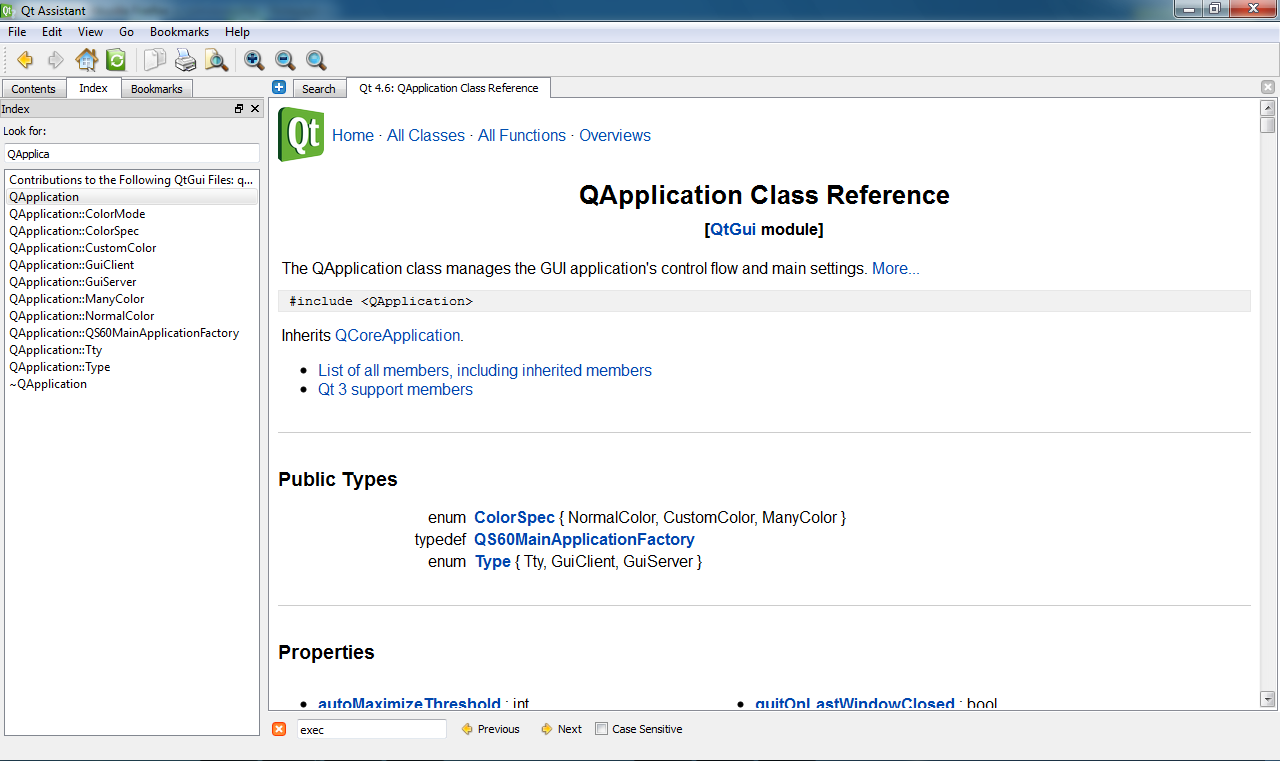
Task: Open the ColorSpec enum link
Action: pyautogui.click(x=514, y=517)
